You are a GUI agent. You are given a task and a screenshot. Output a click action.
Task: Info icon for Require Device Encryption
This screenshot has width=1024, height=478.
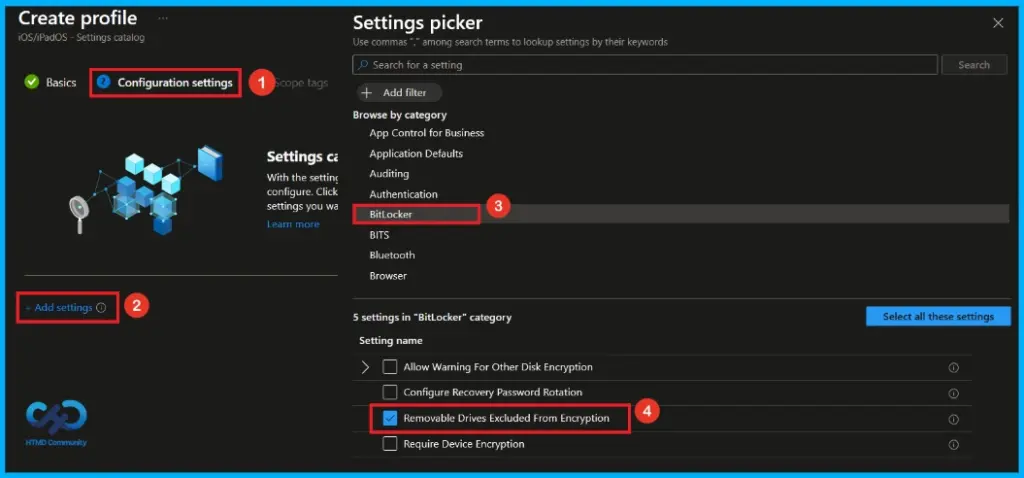953,445
